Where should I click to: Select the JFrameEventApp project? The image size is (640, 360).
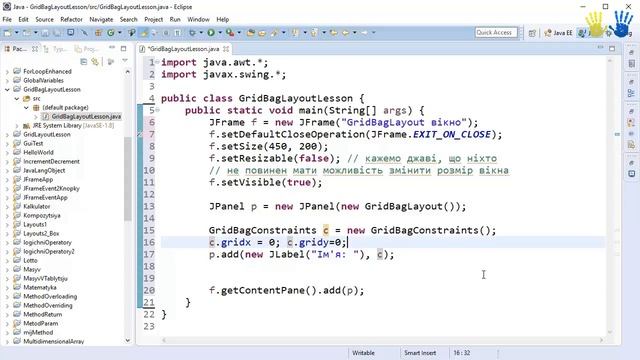pos(45,198)
